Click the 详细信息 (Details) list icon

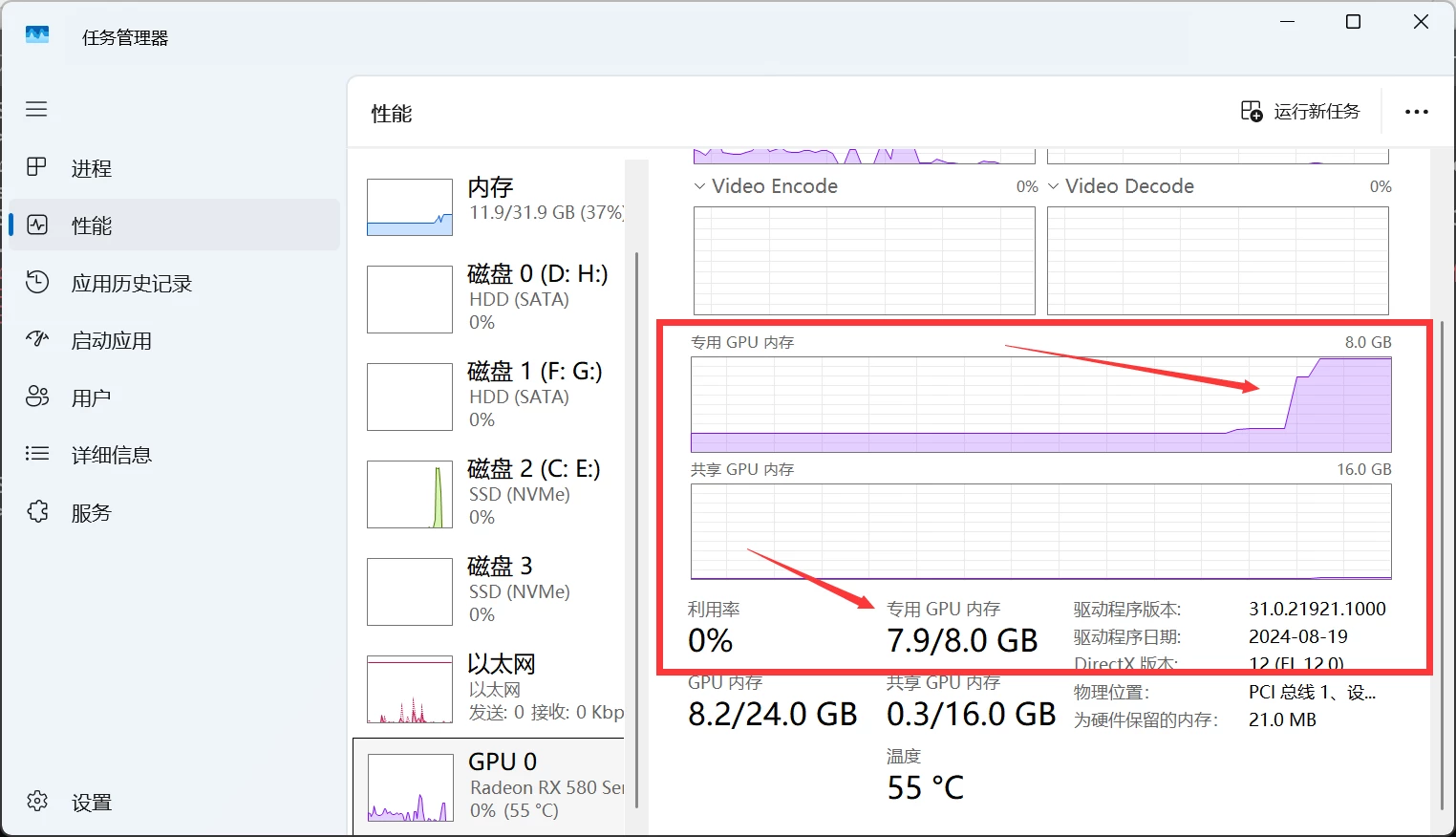tap(36, 454)
